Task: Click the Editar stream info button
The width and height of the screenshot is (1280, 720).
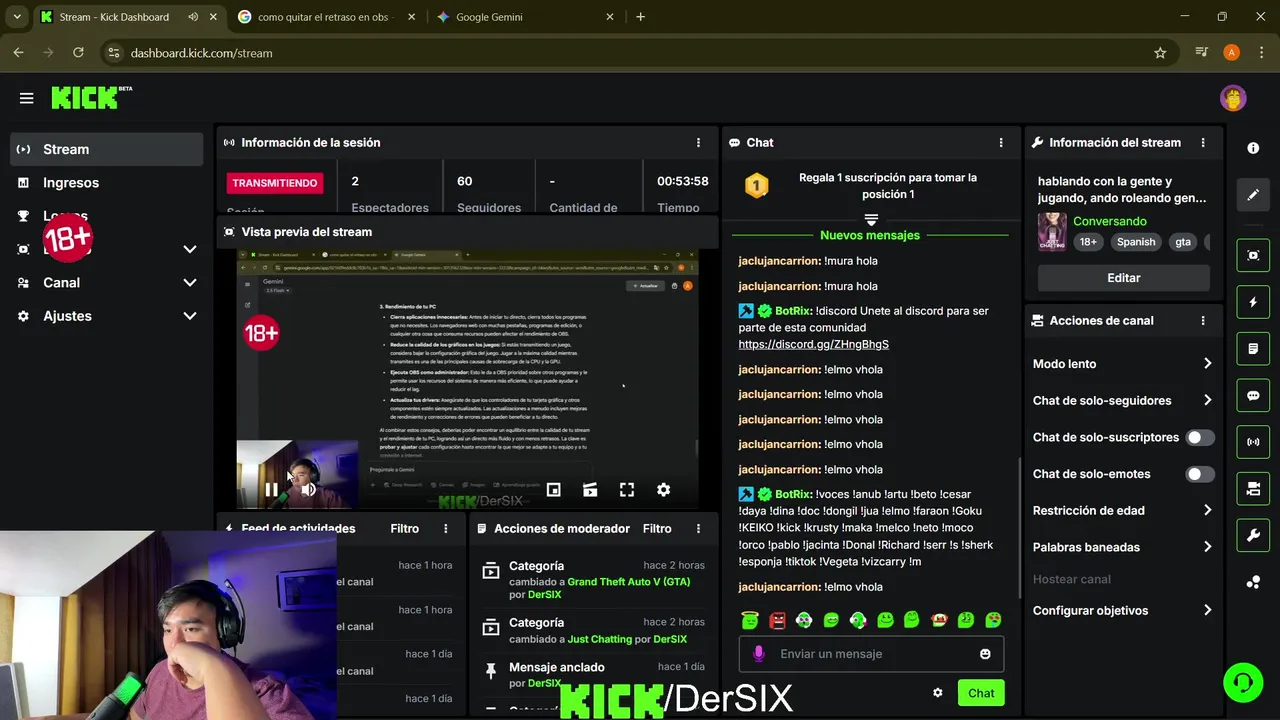Action: tap(1124, 278)
